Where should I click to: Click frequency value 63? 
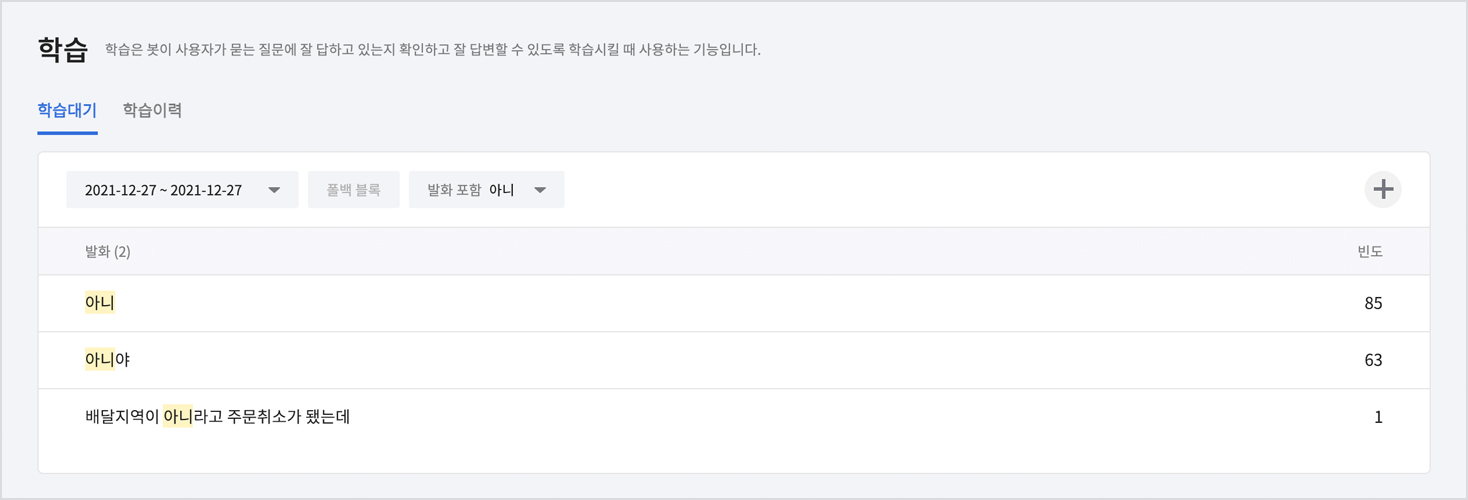(x=1373, y=360)
